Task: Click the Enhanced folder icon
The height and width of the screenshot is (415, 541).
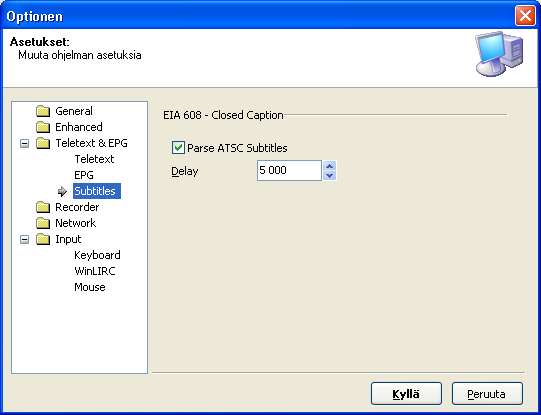Action: tap(43, 127)
